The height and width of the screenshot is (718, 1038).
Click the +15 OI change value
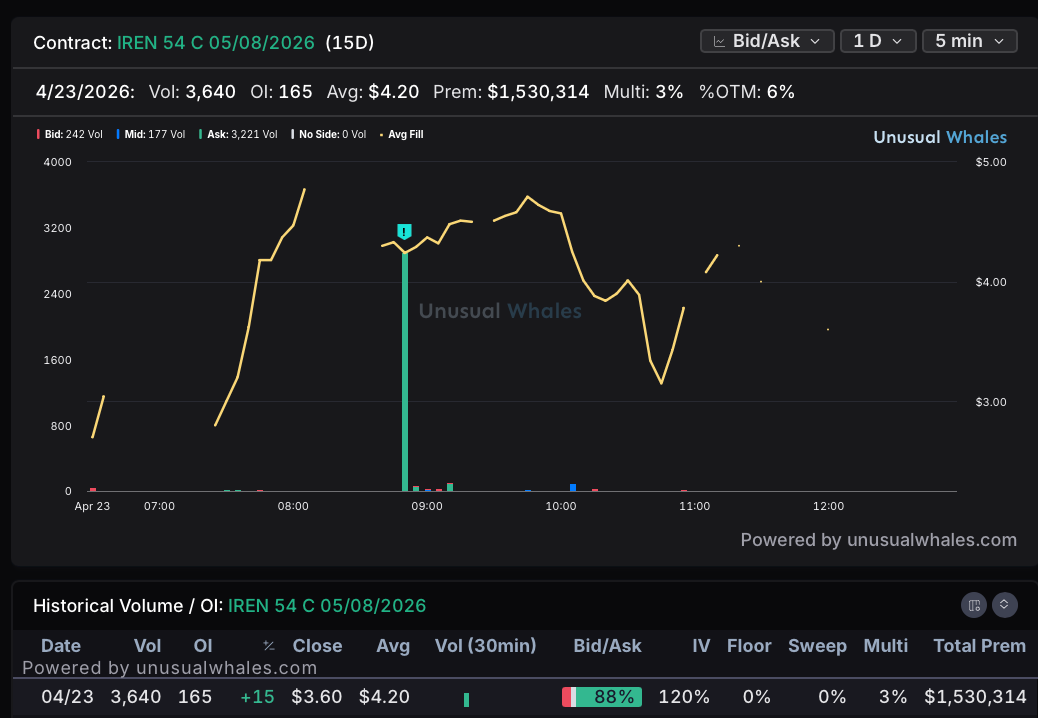(x=257, y=697)
